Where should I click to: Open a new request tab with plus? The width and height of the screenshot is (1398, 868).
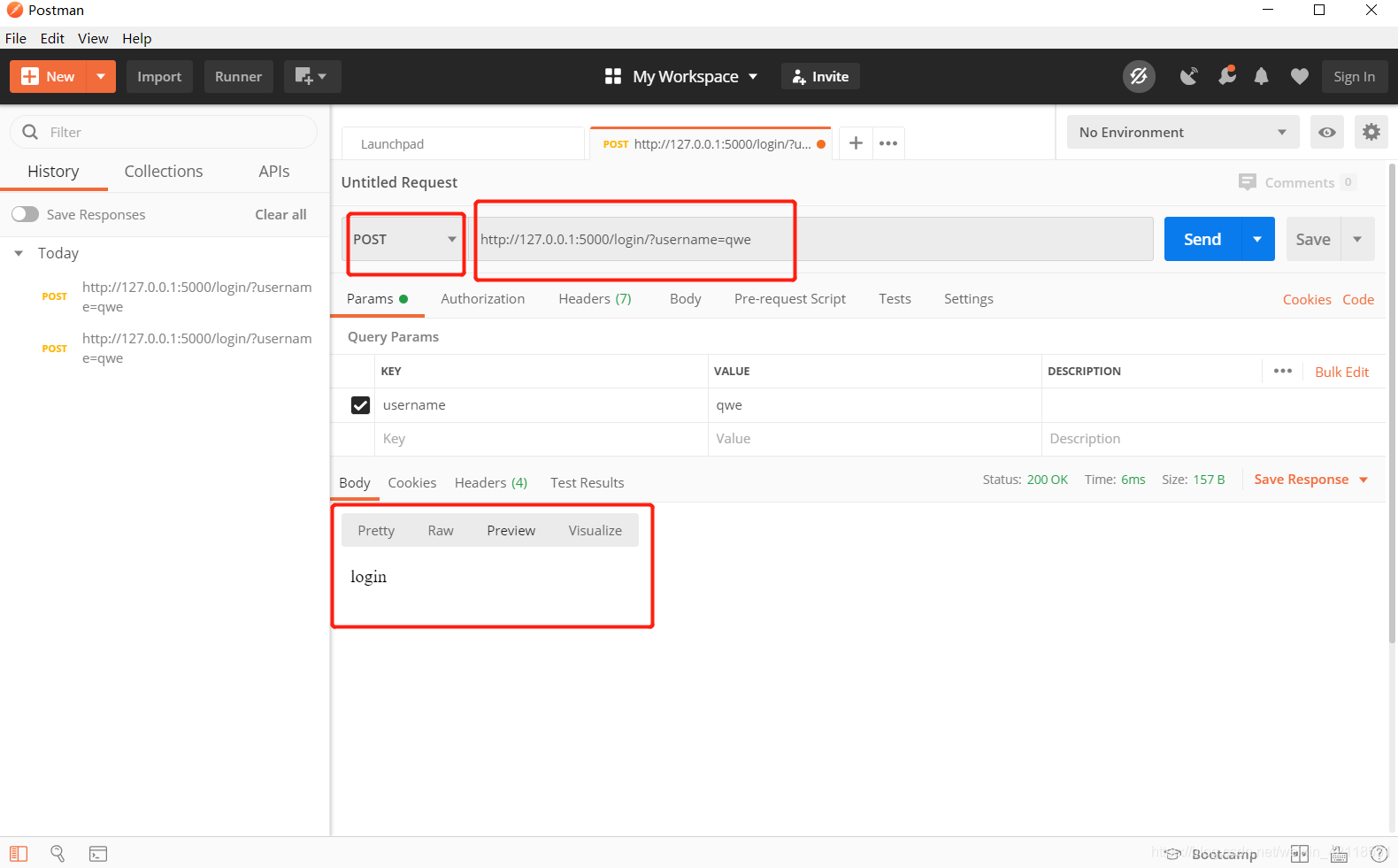(856, 143)
